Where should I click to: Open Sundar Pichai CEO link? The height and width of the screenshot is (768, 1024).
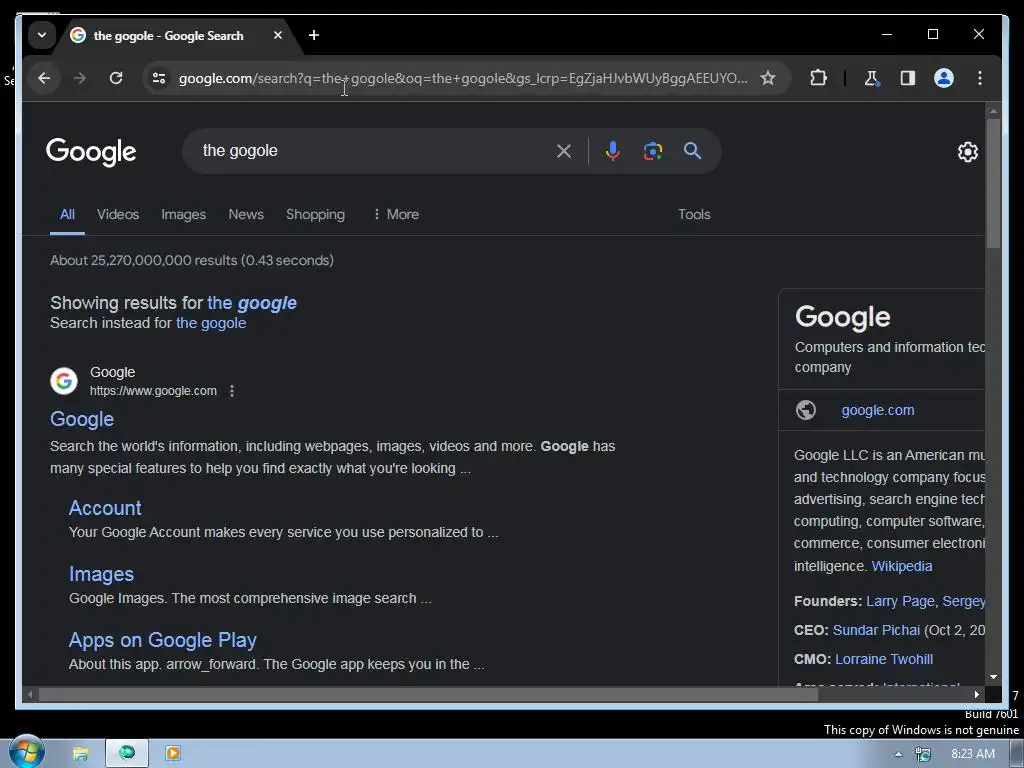(x=876, y=630)
